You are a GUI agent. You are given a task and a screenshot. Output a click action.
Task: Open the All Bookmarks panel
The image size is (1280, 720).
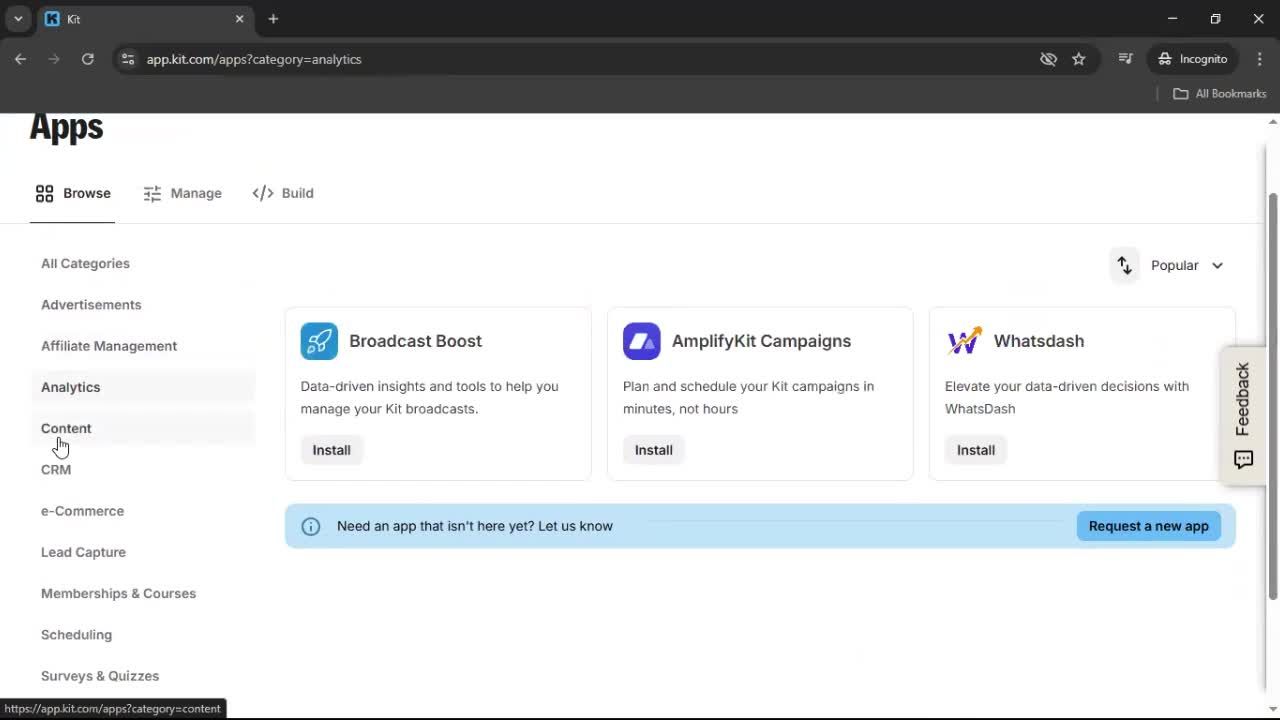pos(1218,93)
